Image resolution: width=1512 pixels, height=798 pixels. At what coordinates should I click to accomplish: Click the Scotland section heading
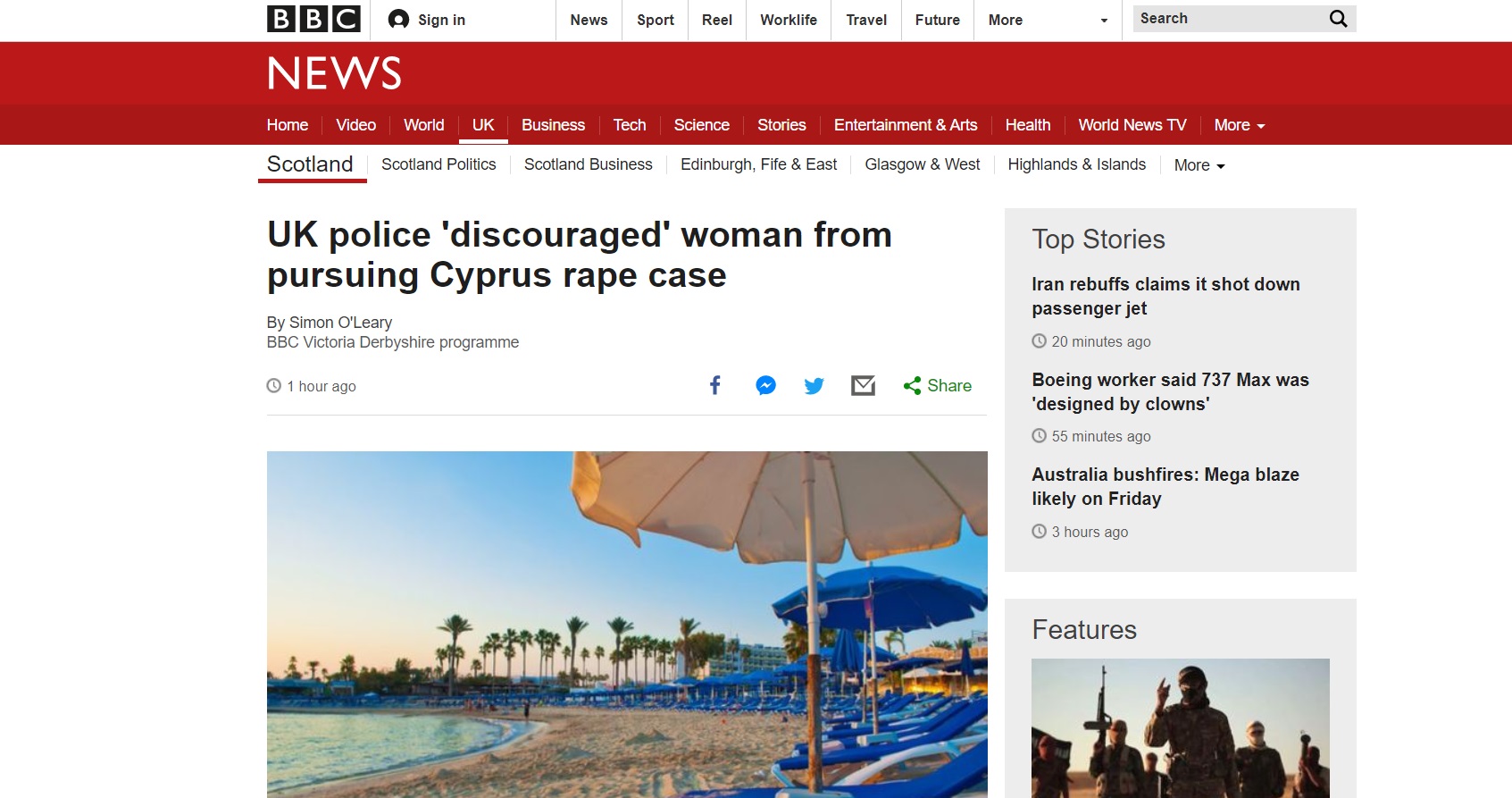coord(310,164)
